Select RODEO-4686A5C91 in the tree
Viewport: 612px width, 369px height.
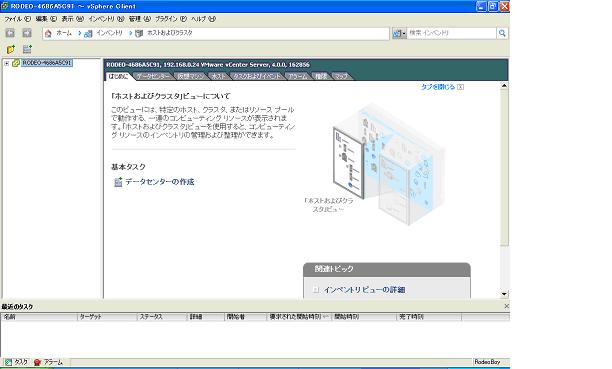point(47,63)
